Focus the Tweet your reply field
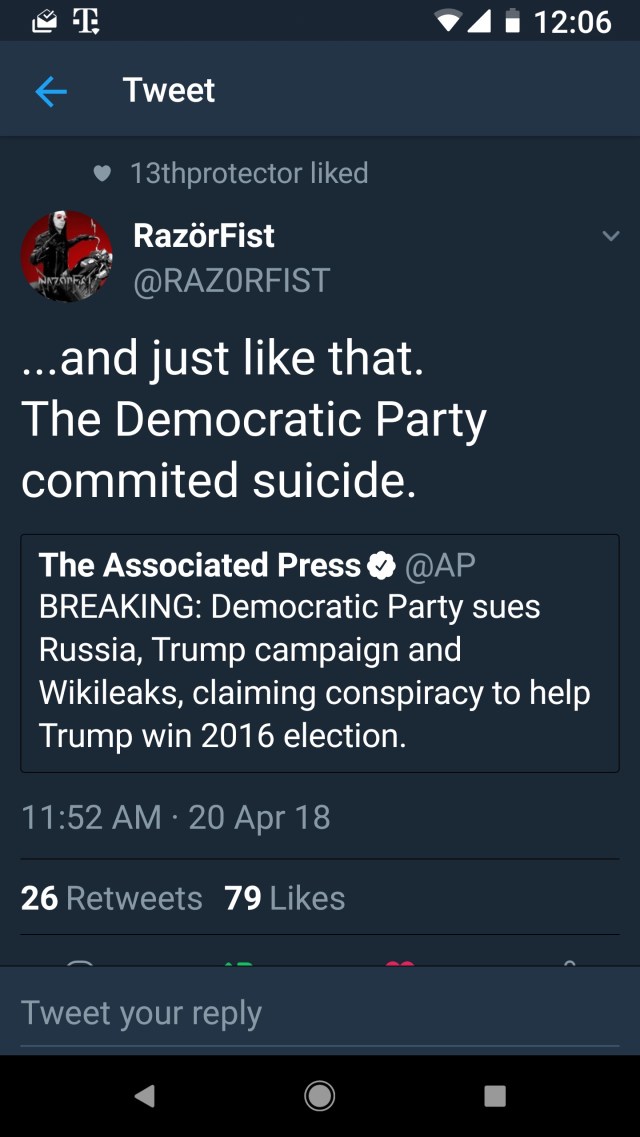Image resolution: width=640 pixels, height=1137 pixels. [x=319, y=1013]
